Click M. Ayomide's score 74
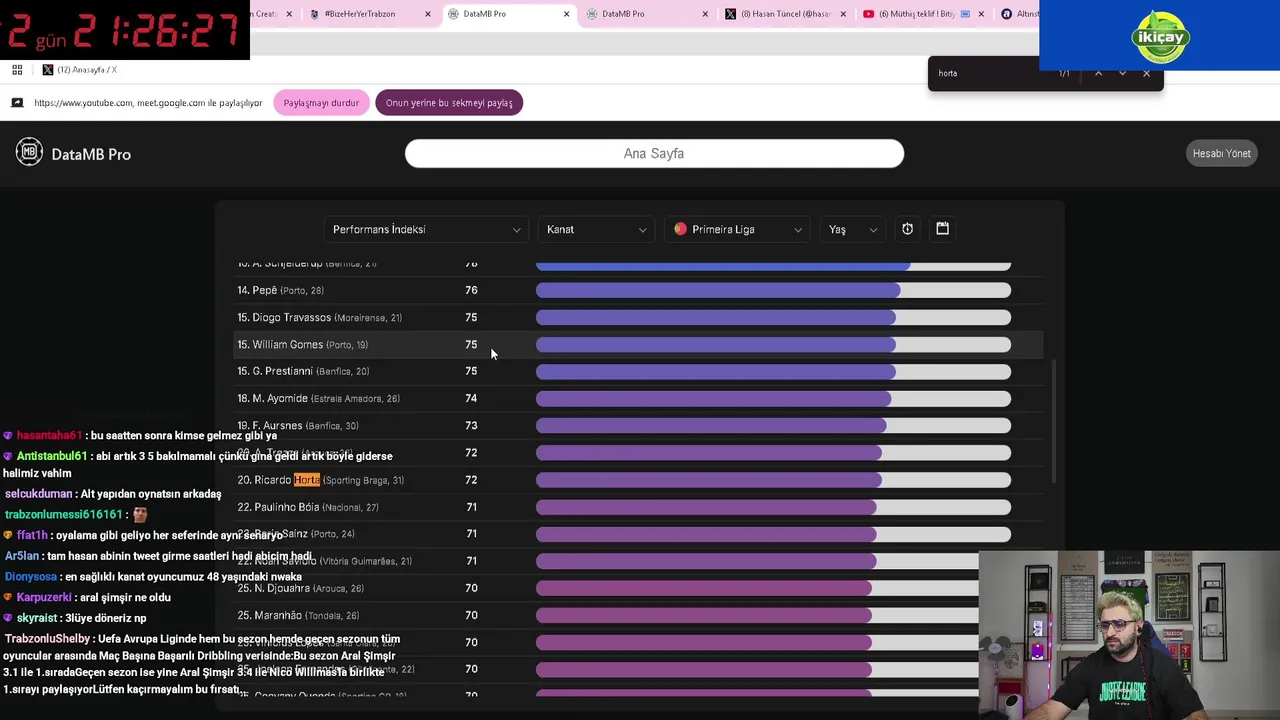1280x720 pixels. [x=471, y=398]
